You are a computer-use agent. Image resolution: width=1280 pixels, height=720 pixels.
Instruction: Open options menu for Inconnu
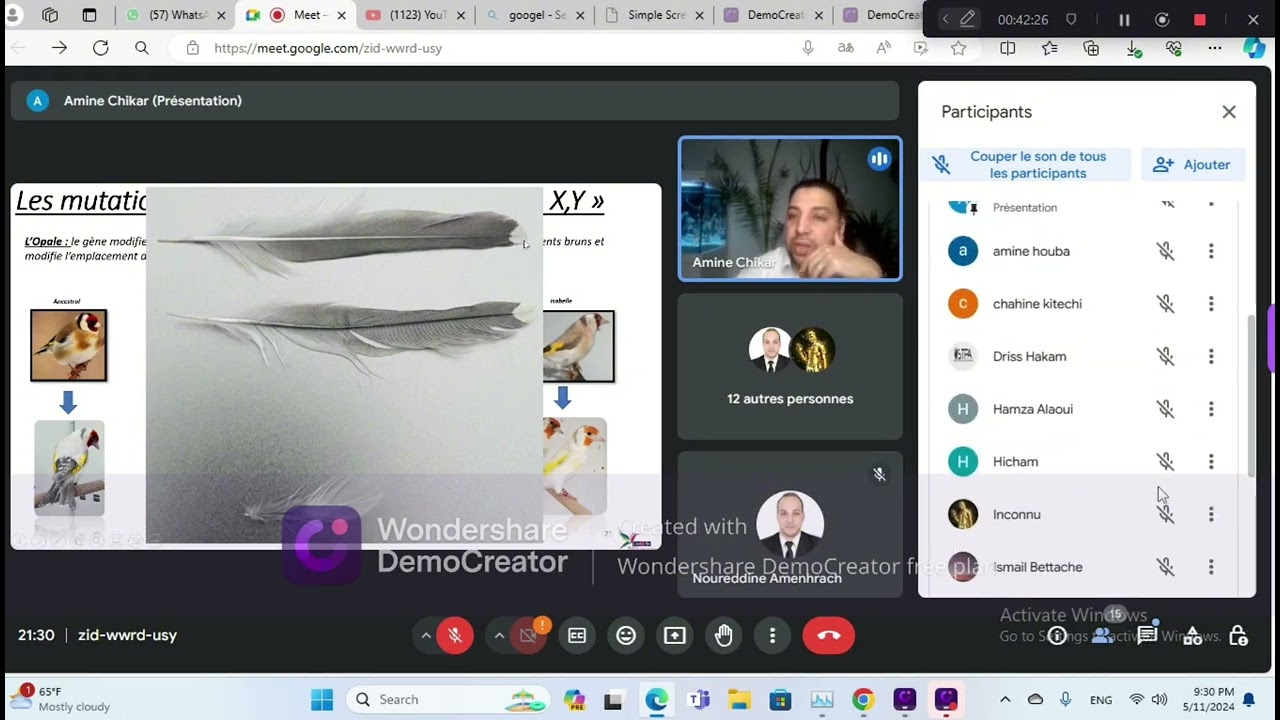point(1211,514)
